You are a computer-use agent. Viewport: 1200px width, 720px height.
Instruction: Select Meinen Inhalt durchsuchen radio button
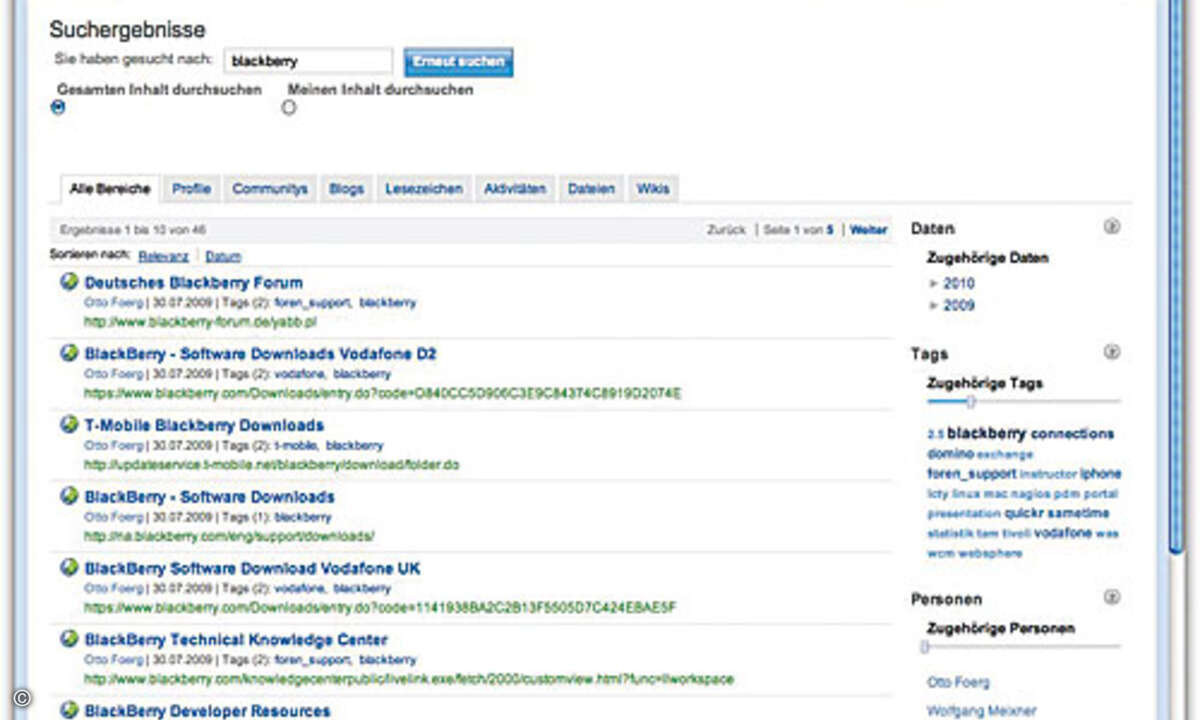click(x=289, y=108)
